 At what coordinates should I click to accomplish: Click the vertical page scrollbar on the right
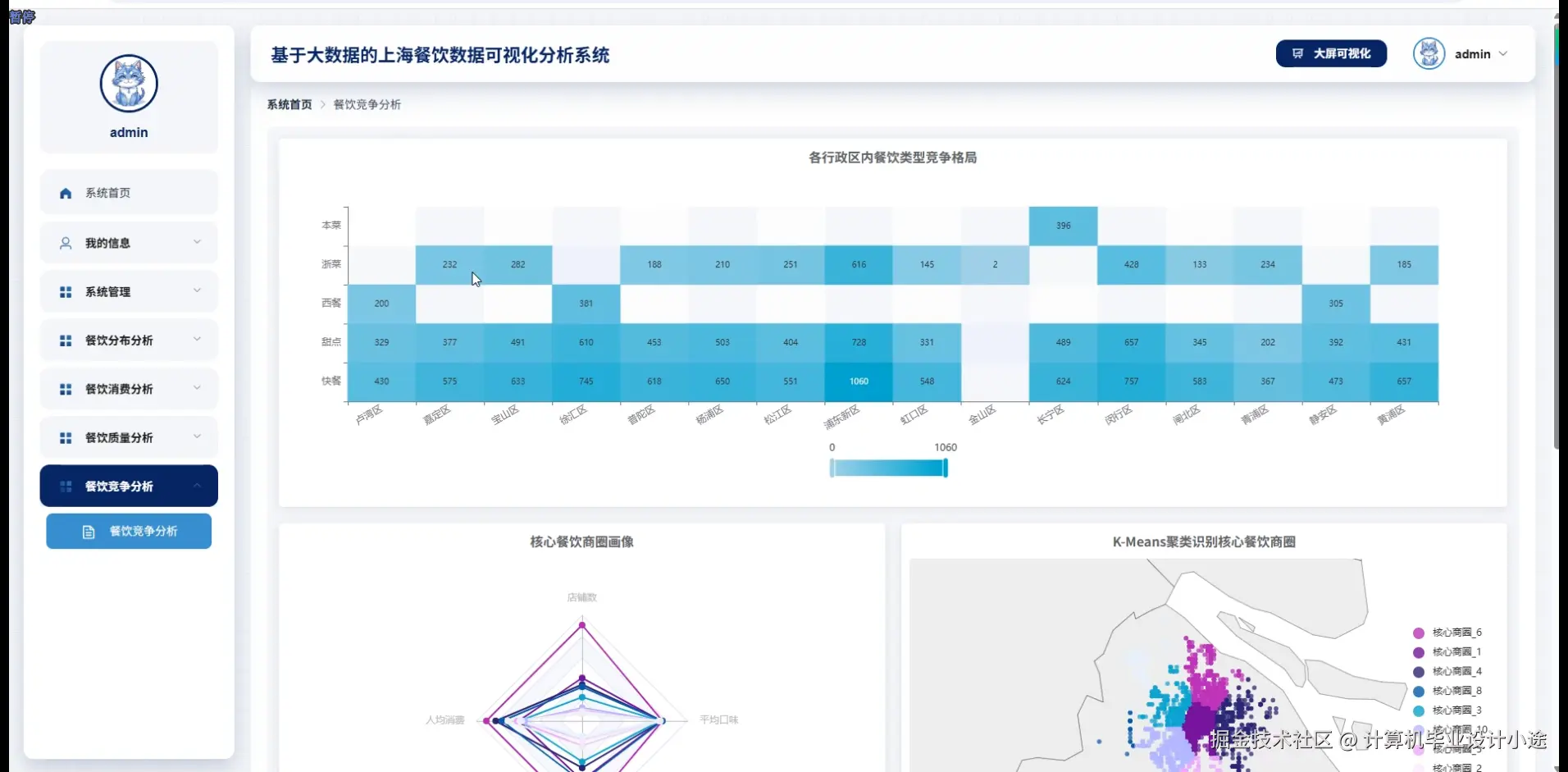click(x=1556, y=238)
